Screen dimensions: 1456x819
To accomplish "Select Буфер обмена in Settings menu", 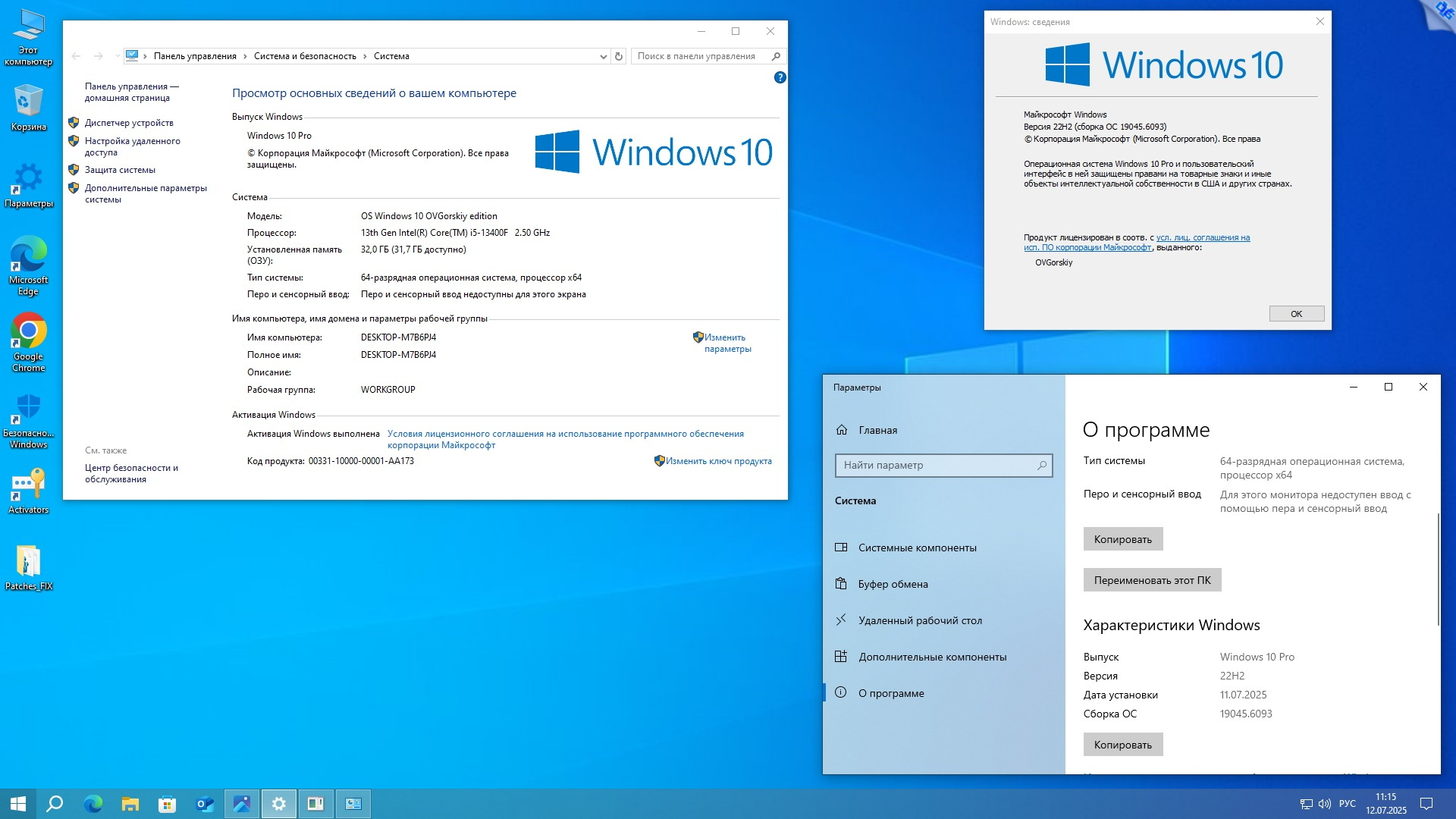I will 893,584.
